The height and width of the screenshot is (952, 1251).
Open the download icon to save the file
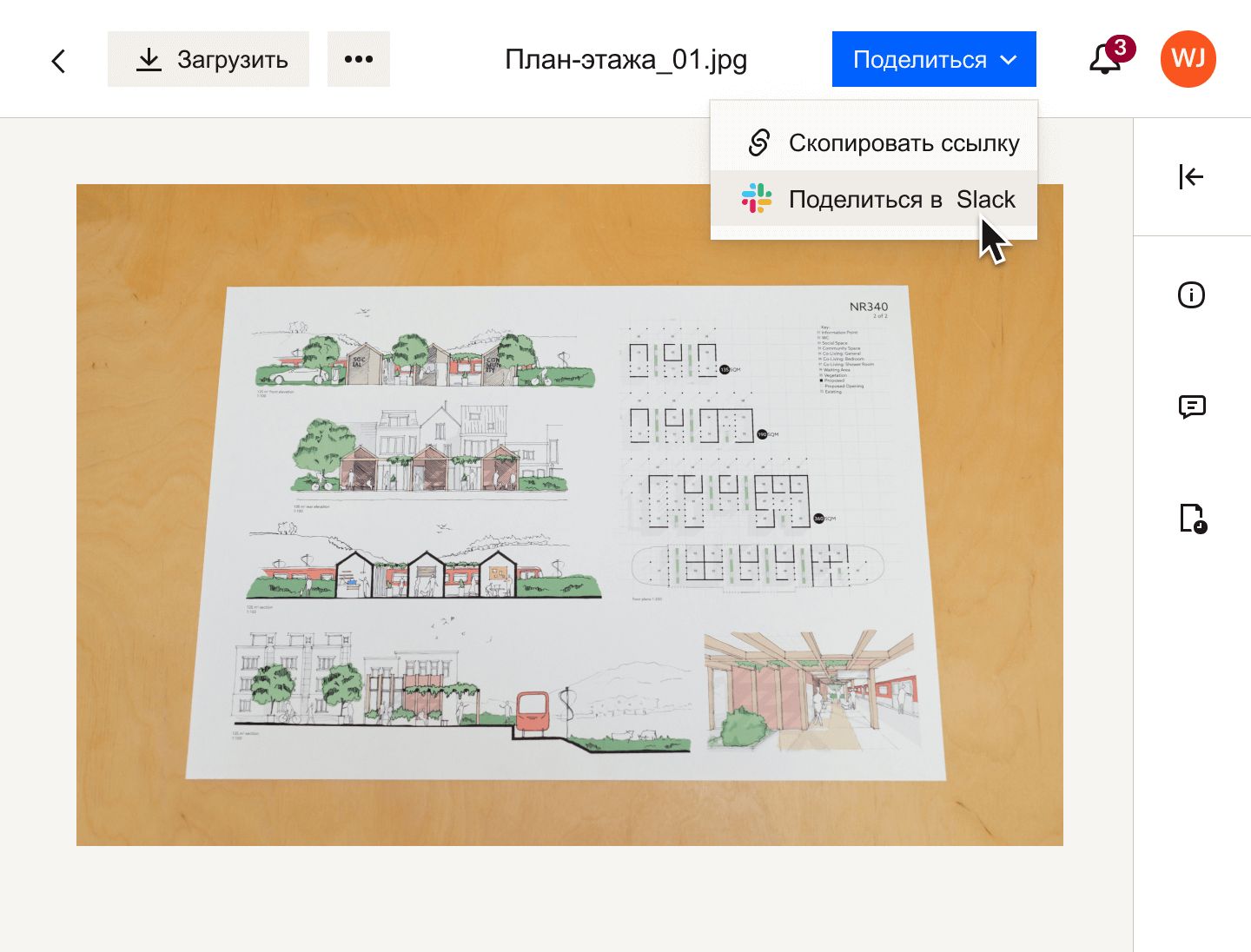(x=149, y=58)
